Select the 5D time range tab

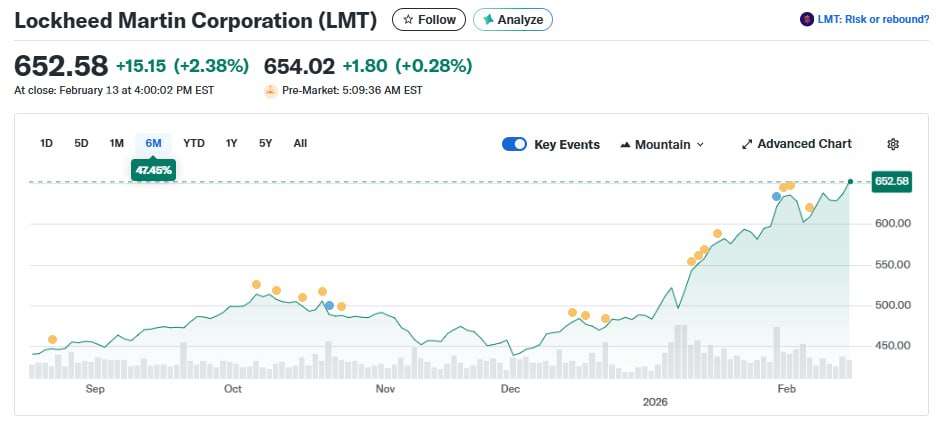coord(81,143)
